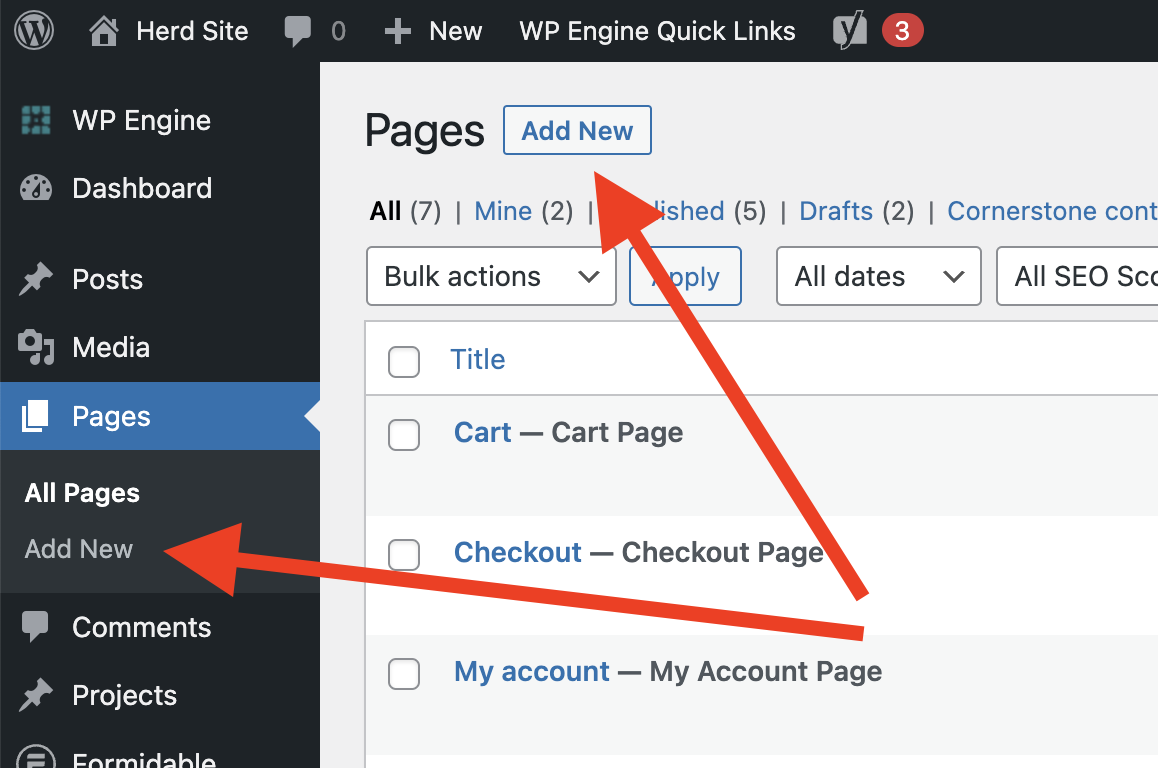Open the Bulk actions dropdown

491,277
